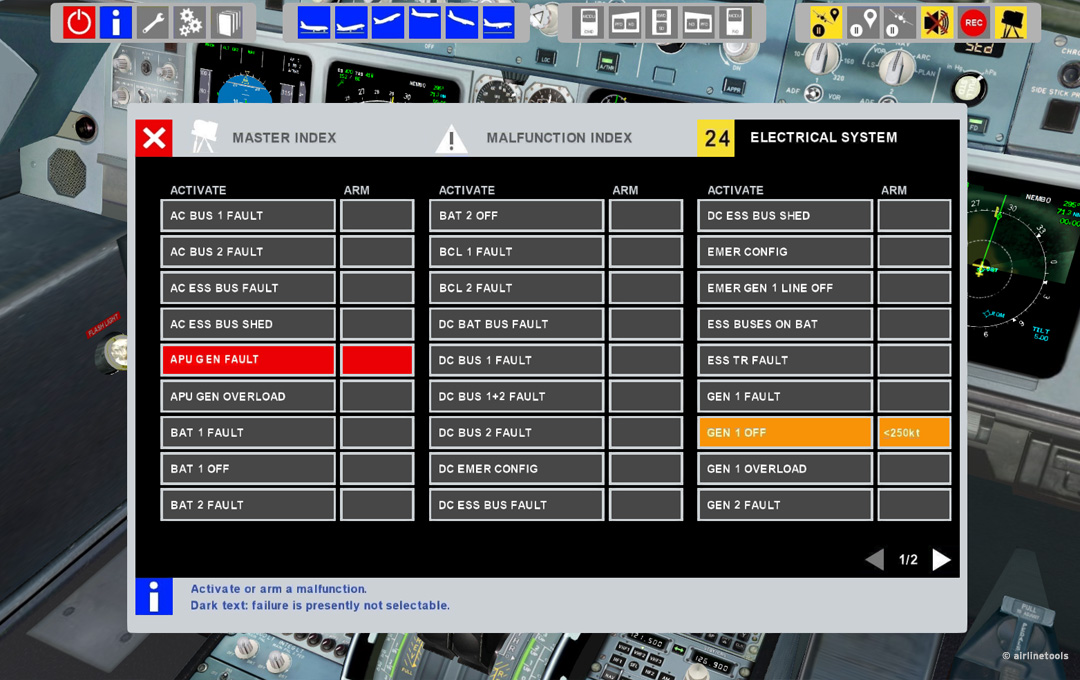Open the wrench tools panel

pos(152,22)
